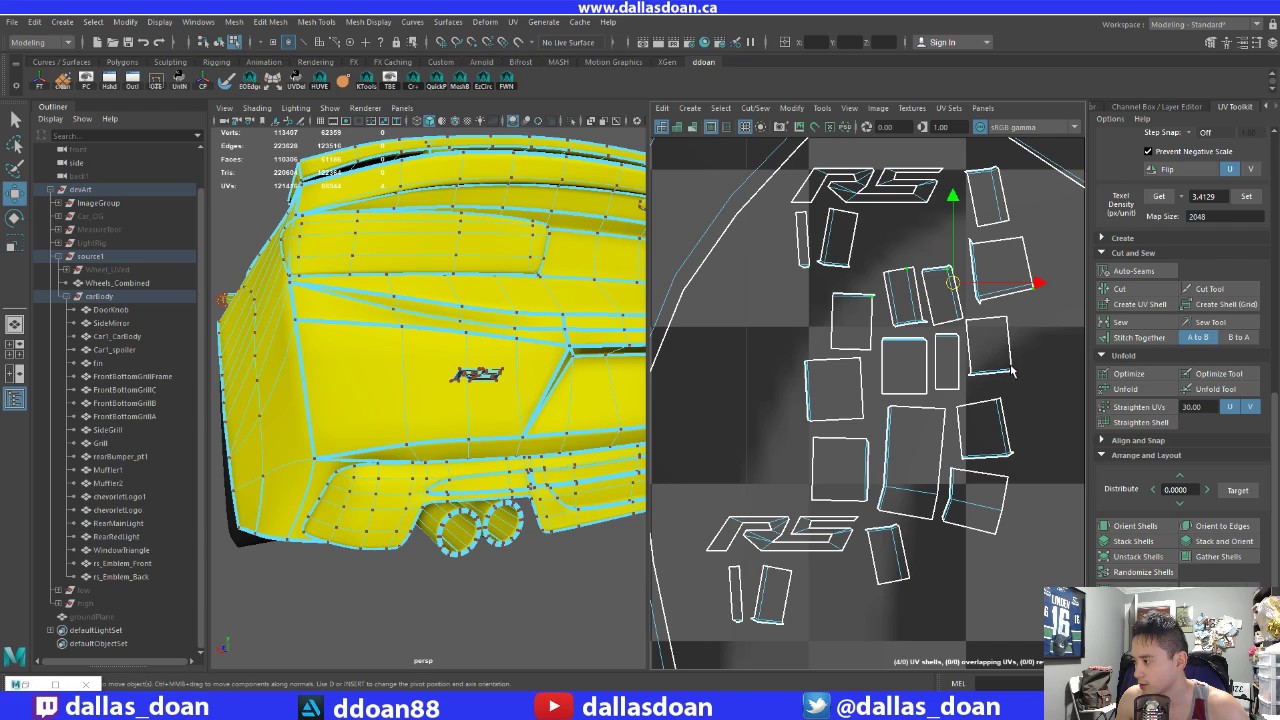The image size is (1280, 720).
Task: Toggle the U button beside Straighten UVs
Action: point(1230,407)
